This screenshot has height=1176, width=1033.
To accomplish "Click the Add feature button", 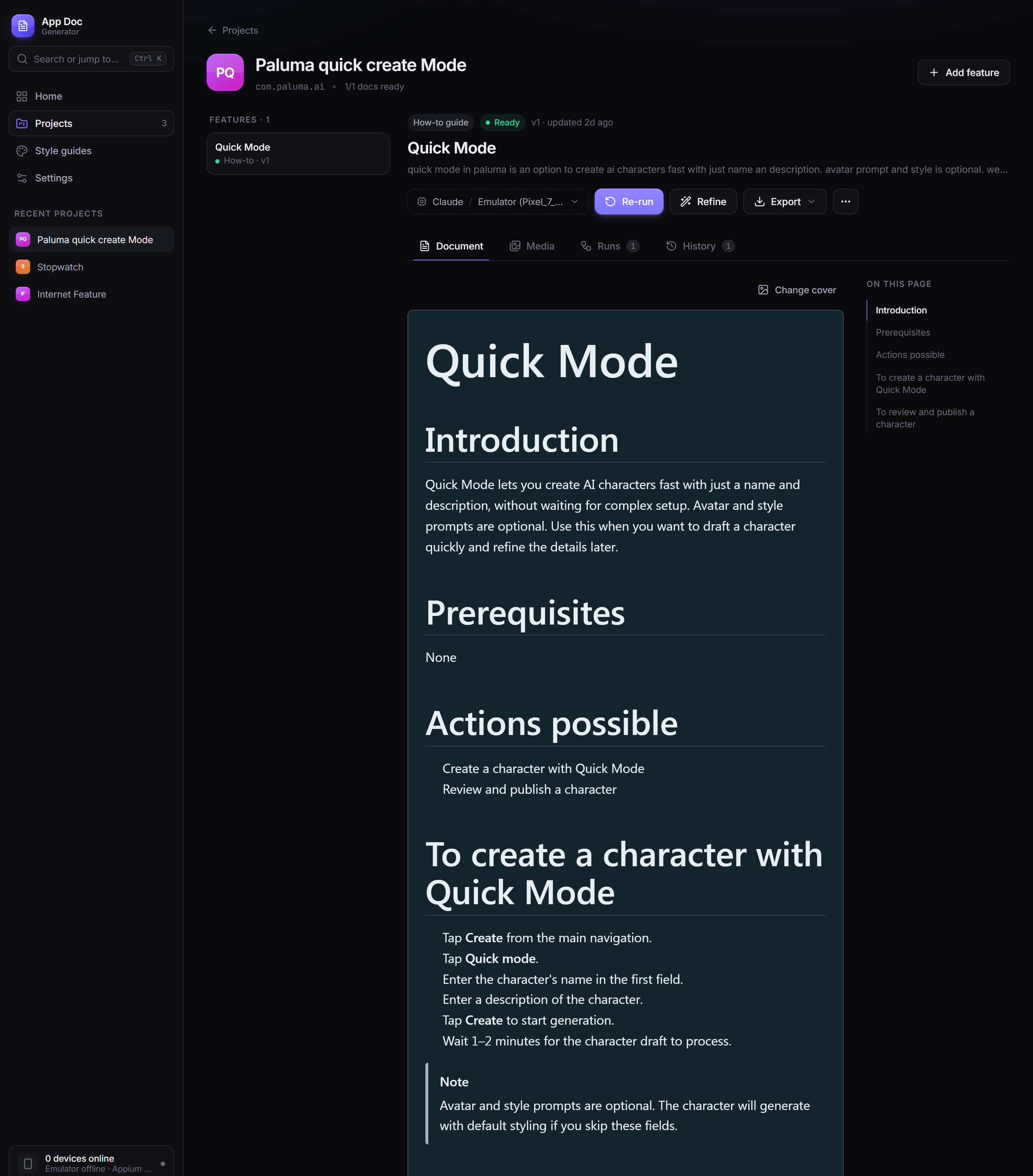I will coord(963,72).
